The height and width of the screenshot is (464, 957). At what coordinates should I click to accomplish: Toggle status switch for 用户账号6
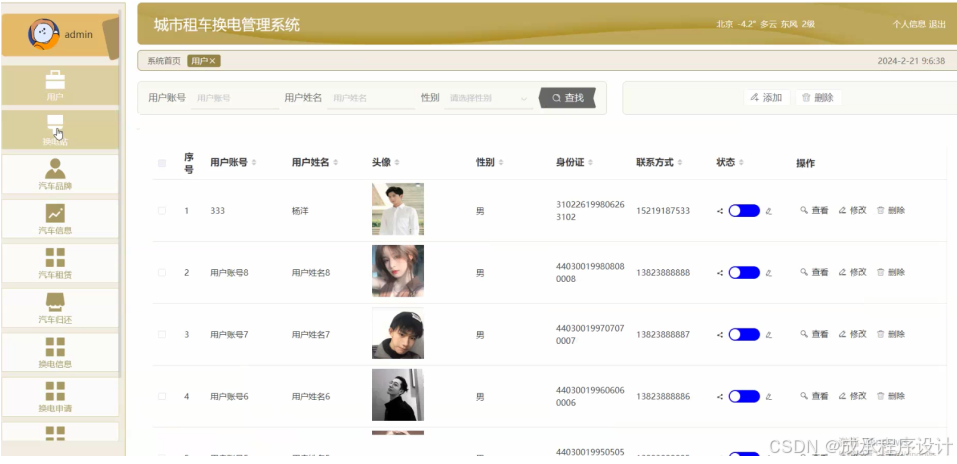[744, 397]
